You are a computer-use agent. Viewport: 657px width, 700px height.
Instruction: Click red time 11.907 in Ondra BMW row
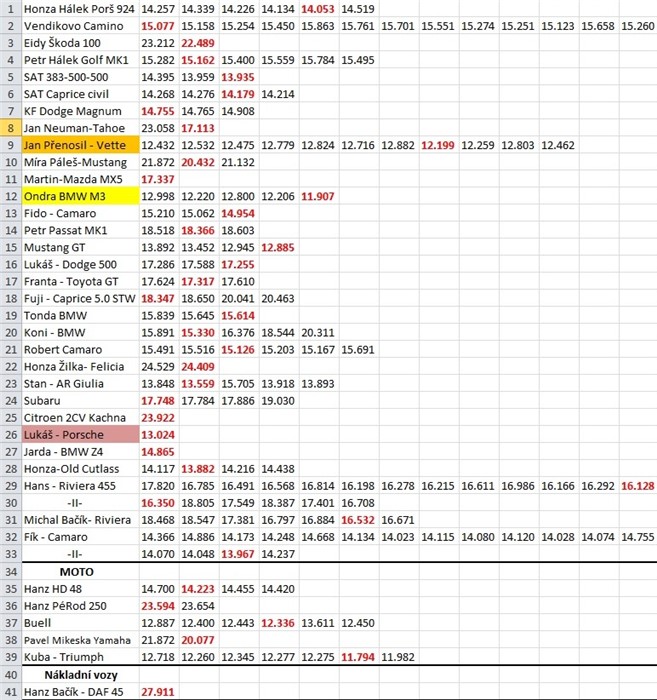(318, 196)
